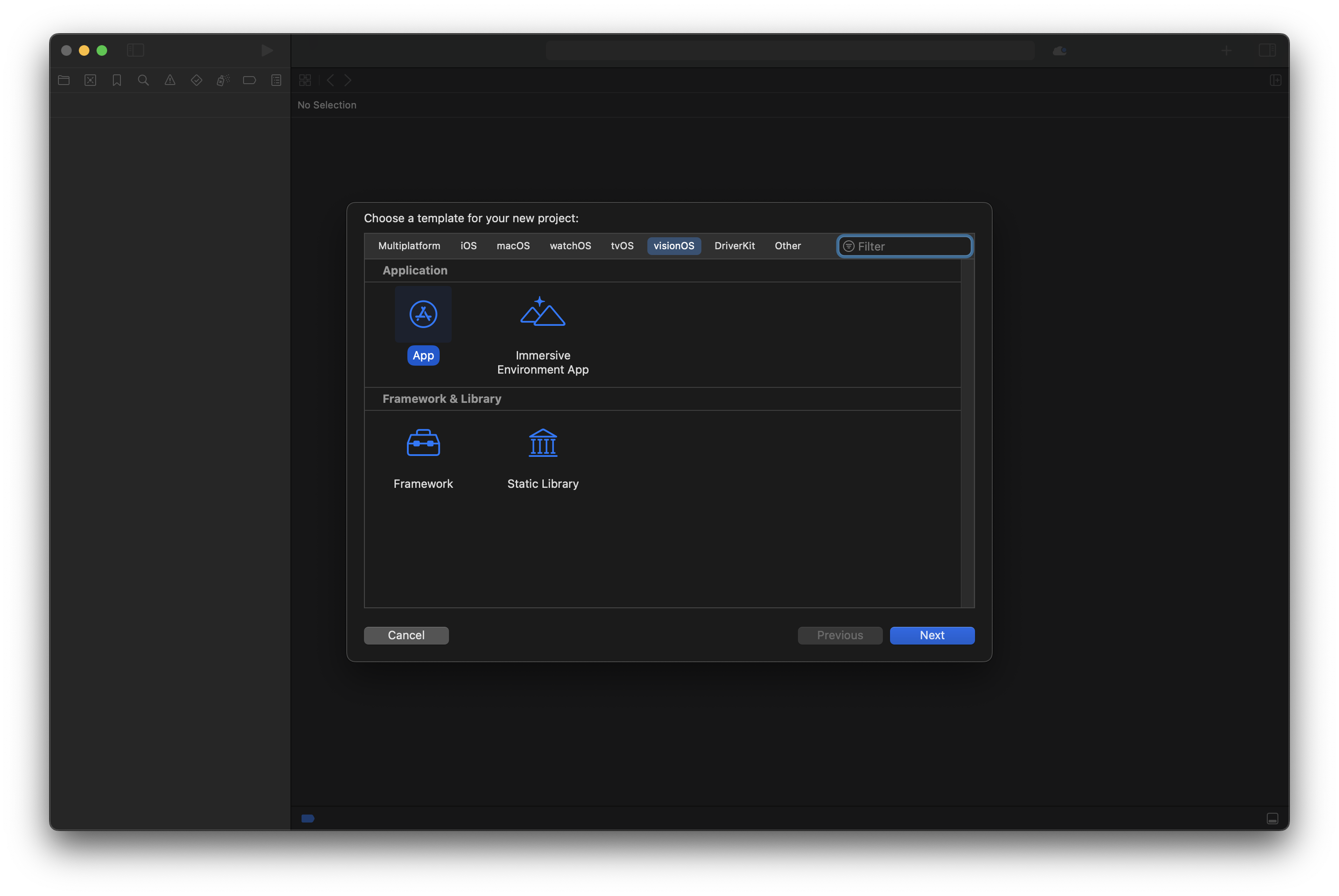Switch to the Multiplatform tab

(409, 246)
